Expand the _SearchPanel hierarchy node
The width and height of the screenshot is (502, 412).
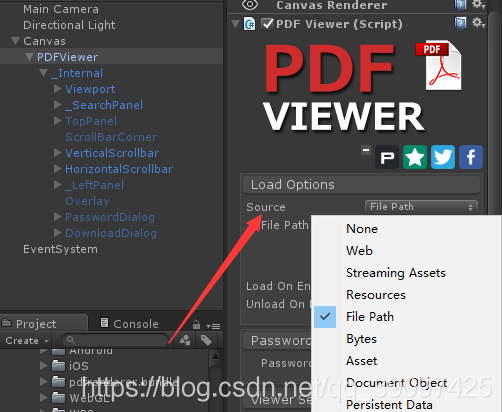pos(58,104)
